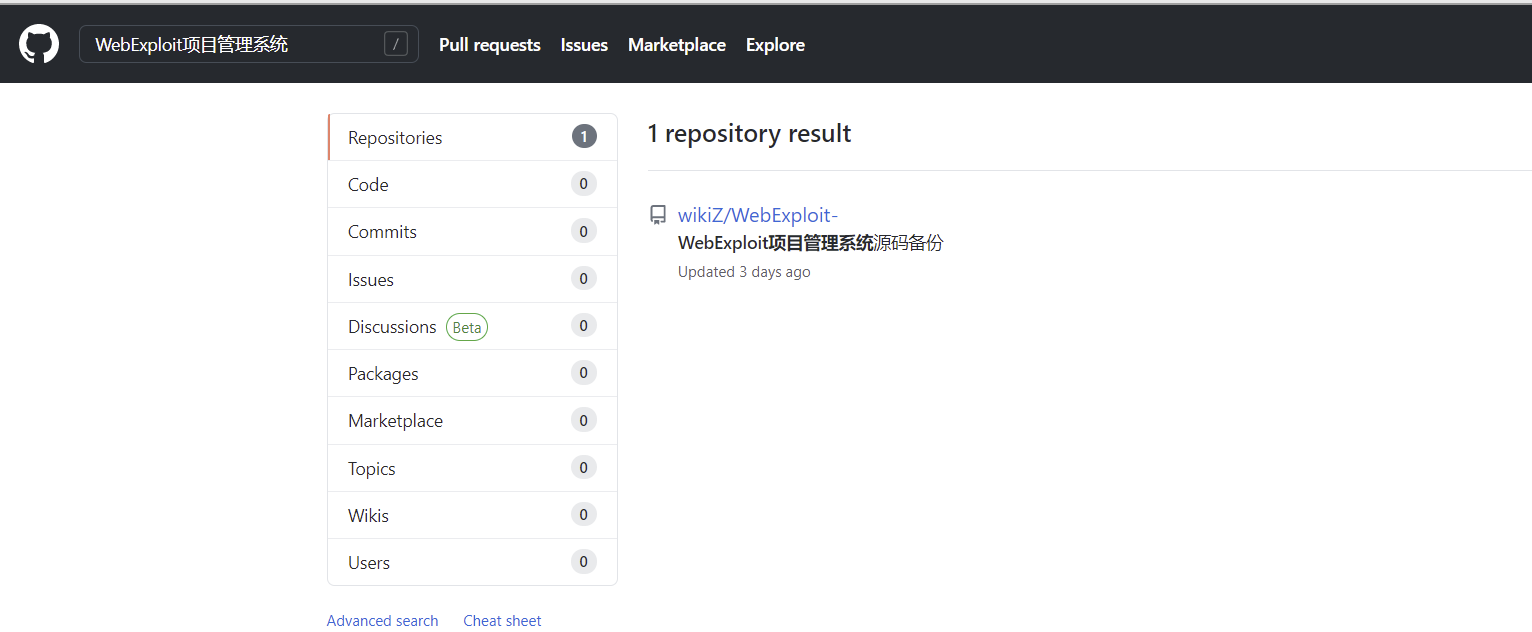Click the Repositories count badge showing 1

(584, 137)
